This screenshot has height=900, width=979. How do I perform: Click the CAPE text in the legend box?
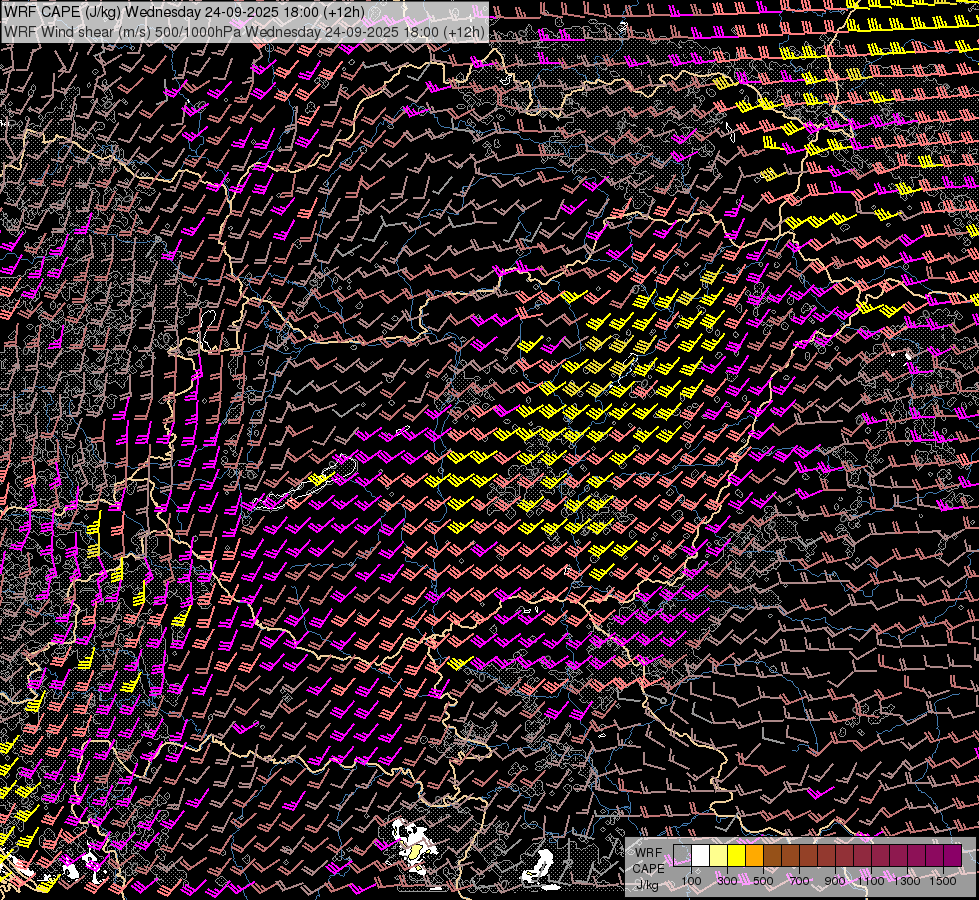(648, 869)
